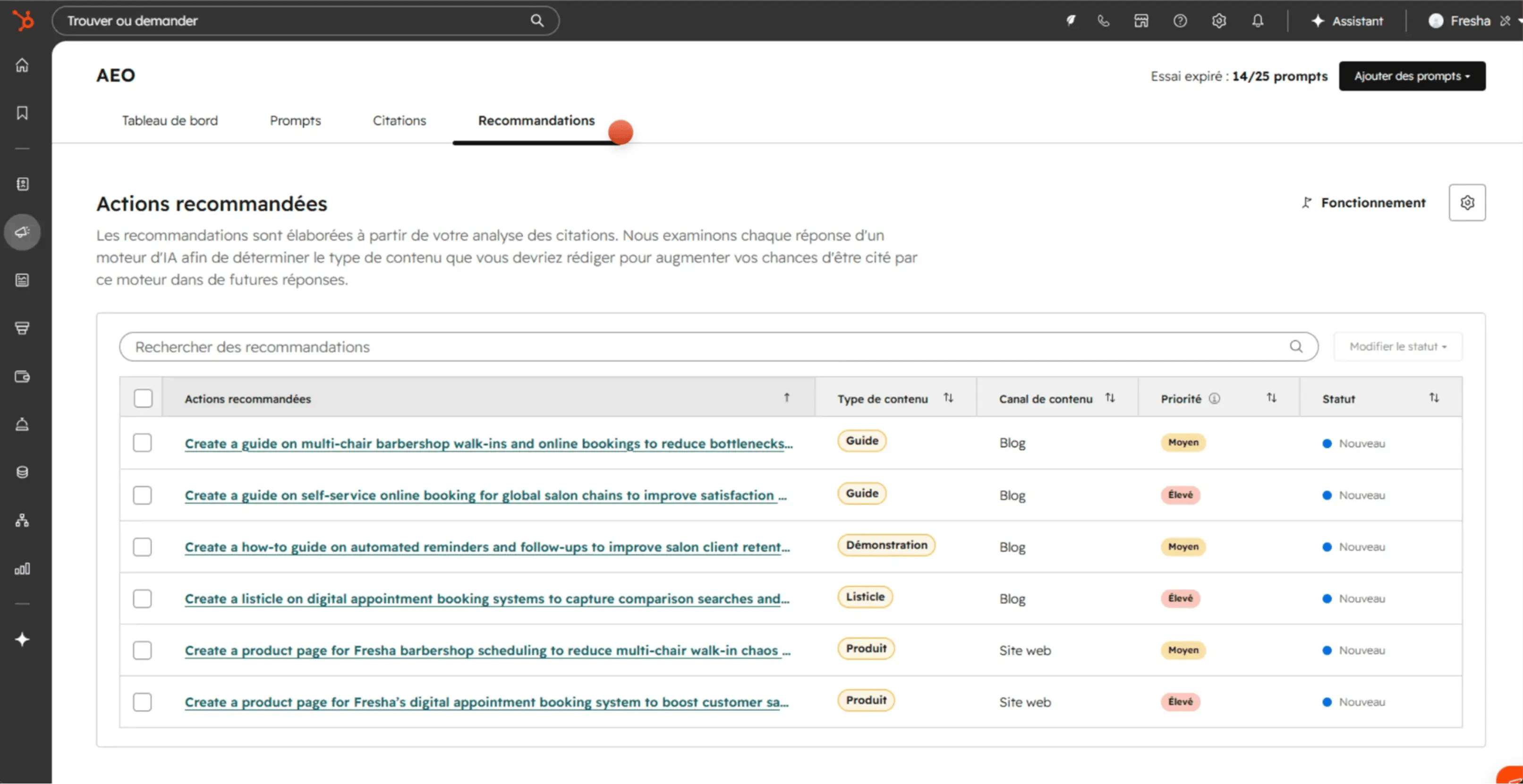Viewport: 1523px width, 784px height.
Task: Open the Automation hierarchy sidebar icon
Action: pyautogui.click(x=22, y=521)
